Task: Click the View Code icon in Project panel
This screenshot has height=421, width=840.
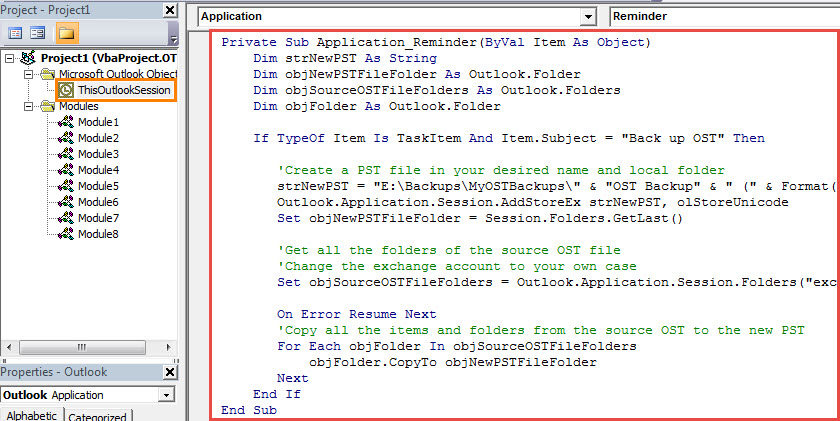Action: tap(16, 33)
